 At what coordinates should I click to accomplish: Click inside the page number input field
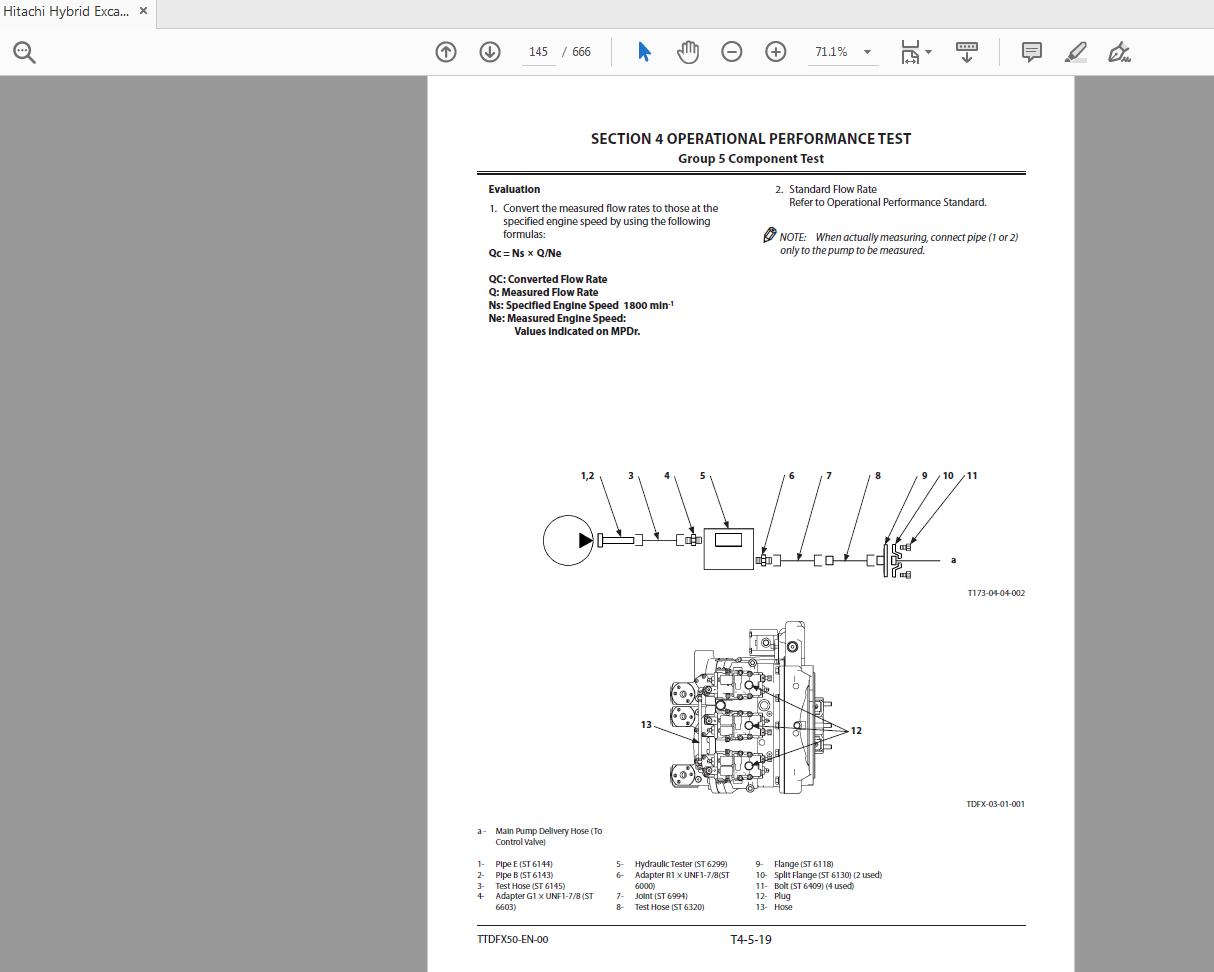pos(538,51)
